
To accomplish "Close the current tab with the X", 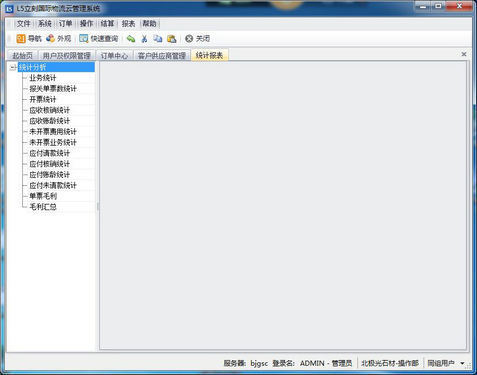I will point(464,54).
